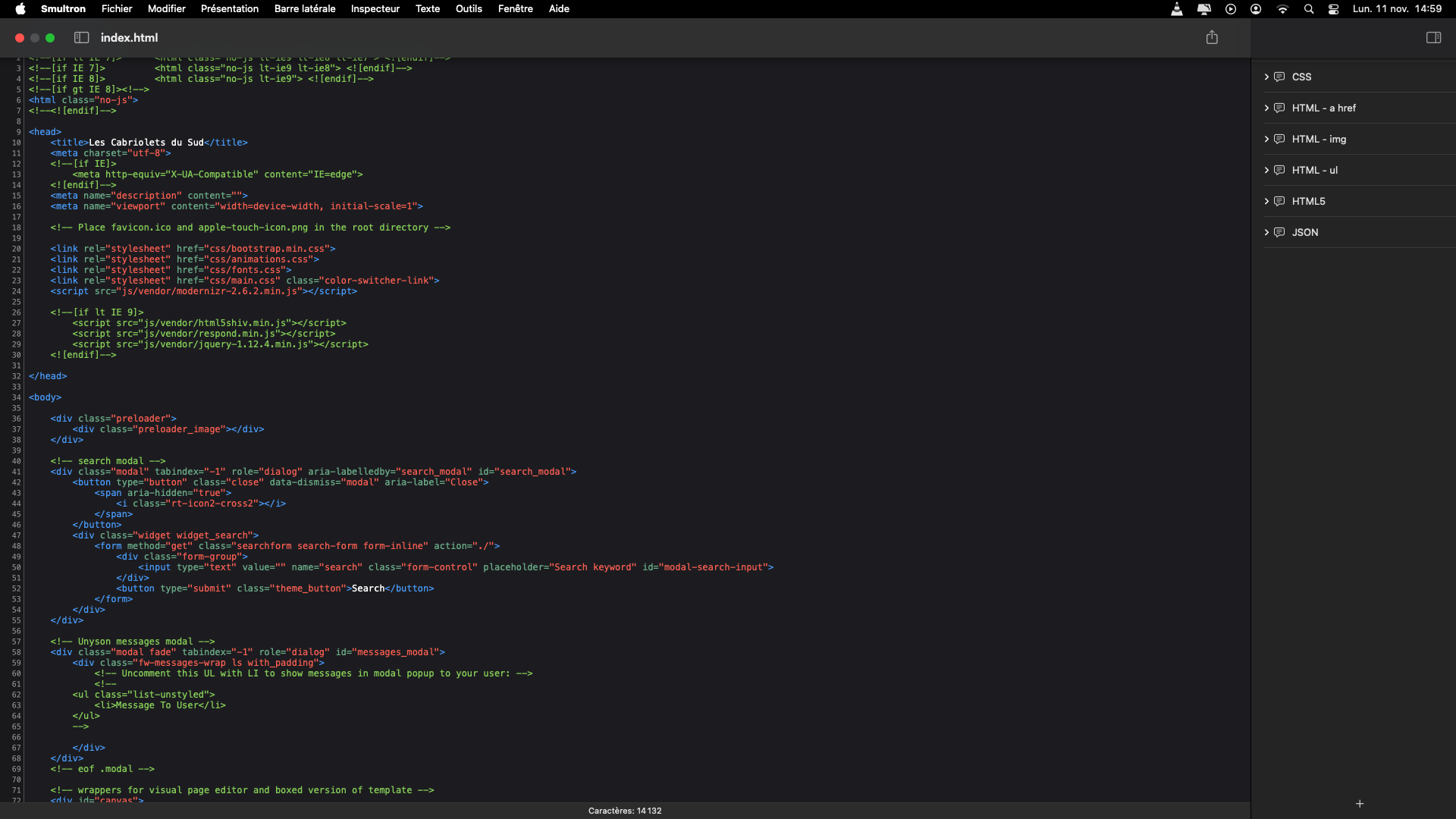
Task: Click the eof .modal comment
Action: [x=102, y=769]
